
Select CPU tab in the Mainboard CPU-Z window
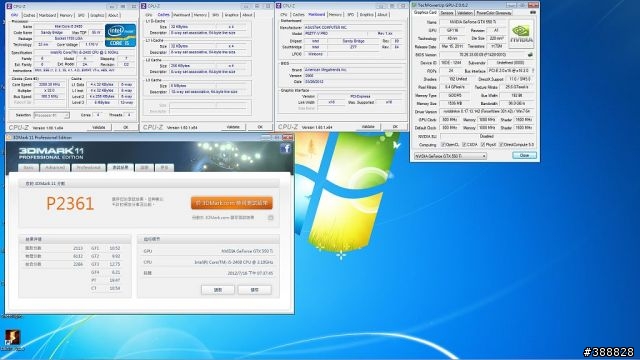click(284, 14)
